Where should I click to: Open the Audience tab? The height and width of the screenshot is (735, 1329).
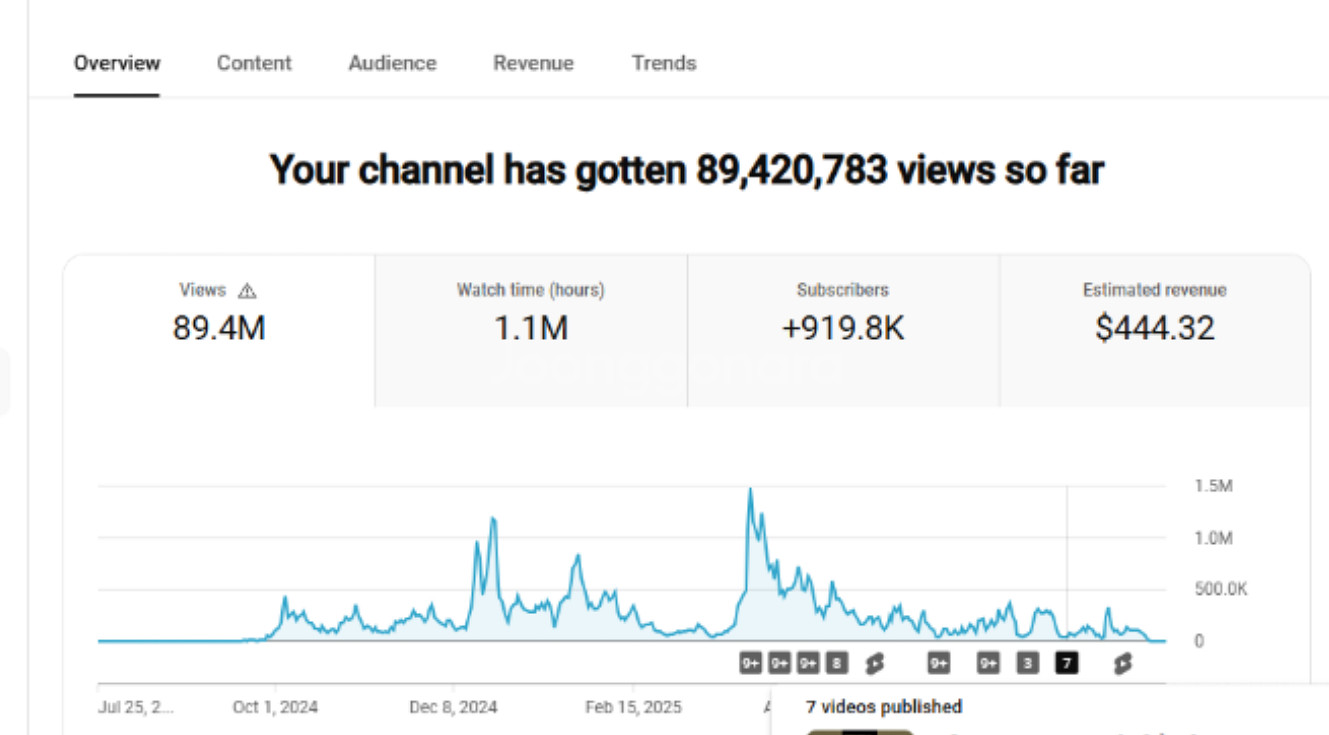click(x=392, y=63)
